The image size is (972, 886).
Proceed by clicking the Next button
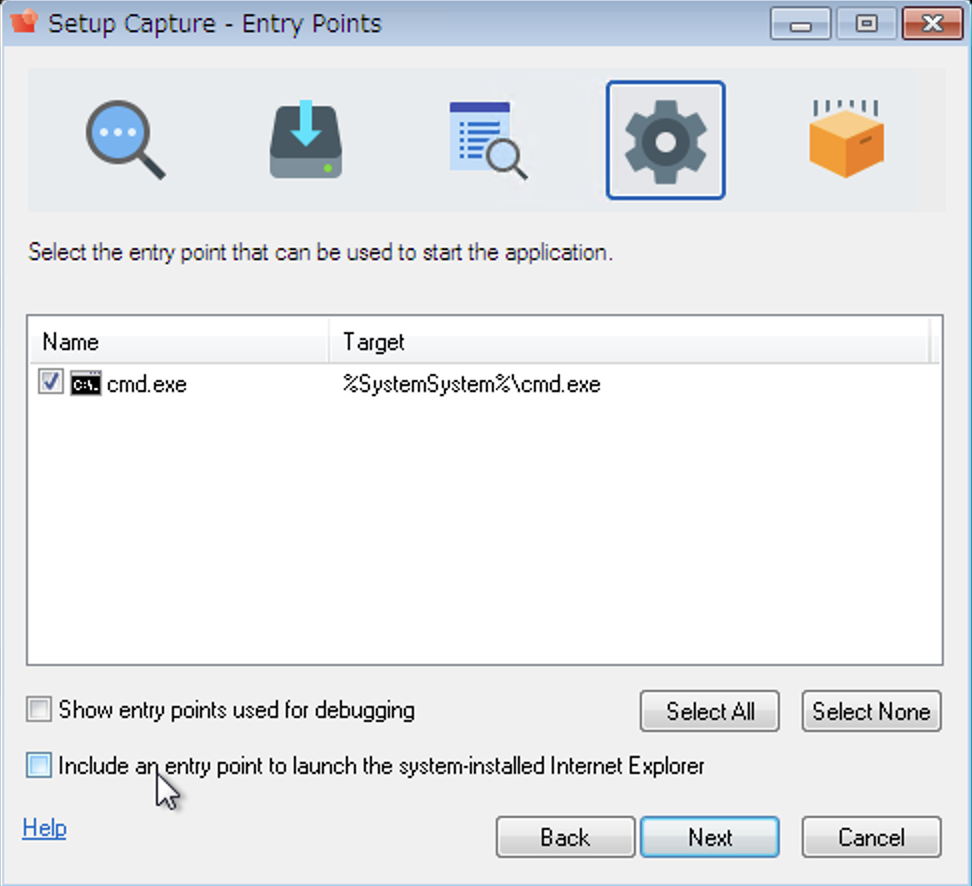709,837
